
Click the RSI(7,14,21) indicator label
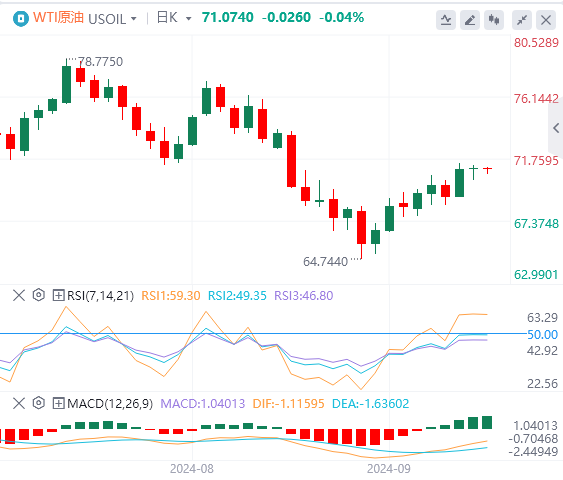click(100, 296)
